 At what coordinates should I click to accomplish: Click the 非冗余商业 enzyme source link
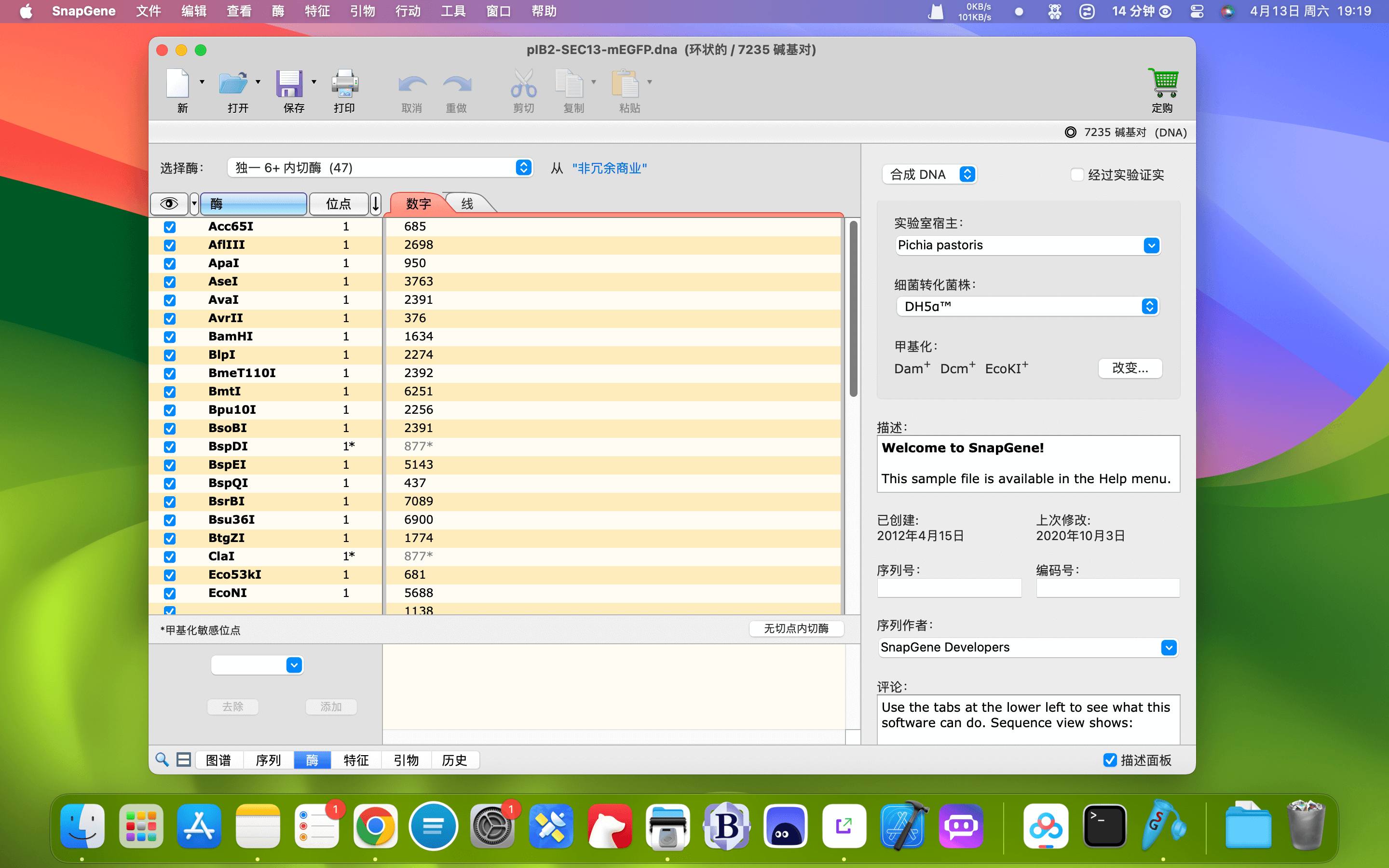610,168
